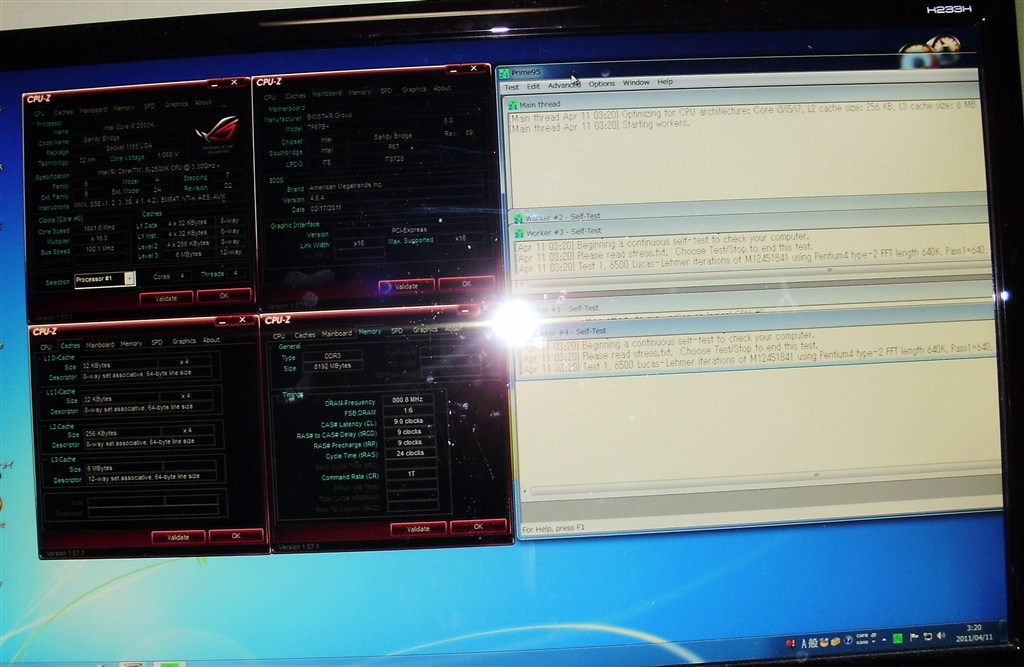Click the DRAM Frequency value 800.8 MHz

pos(408,399)
